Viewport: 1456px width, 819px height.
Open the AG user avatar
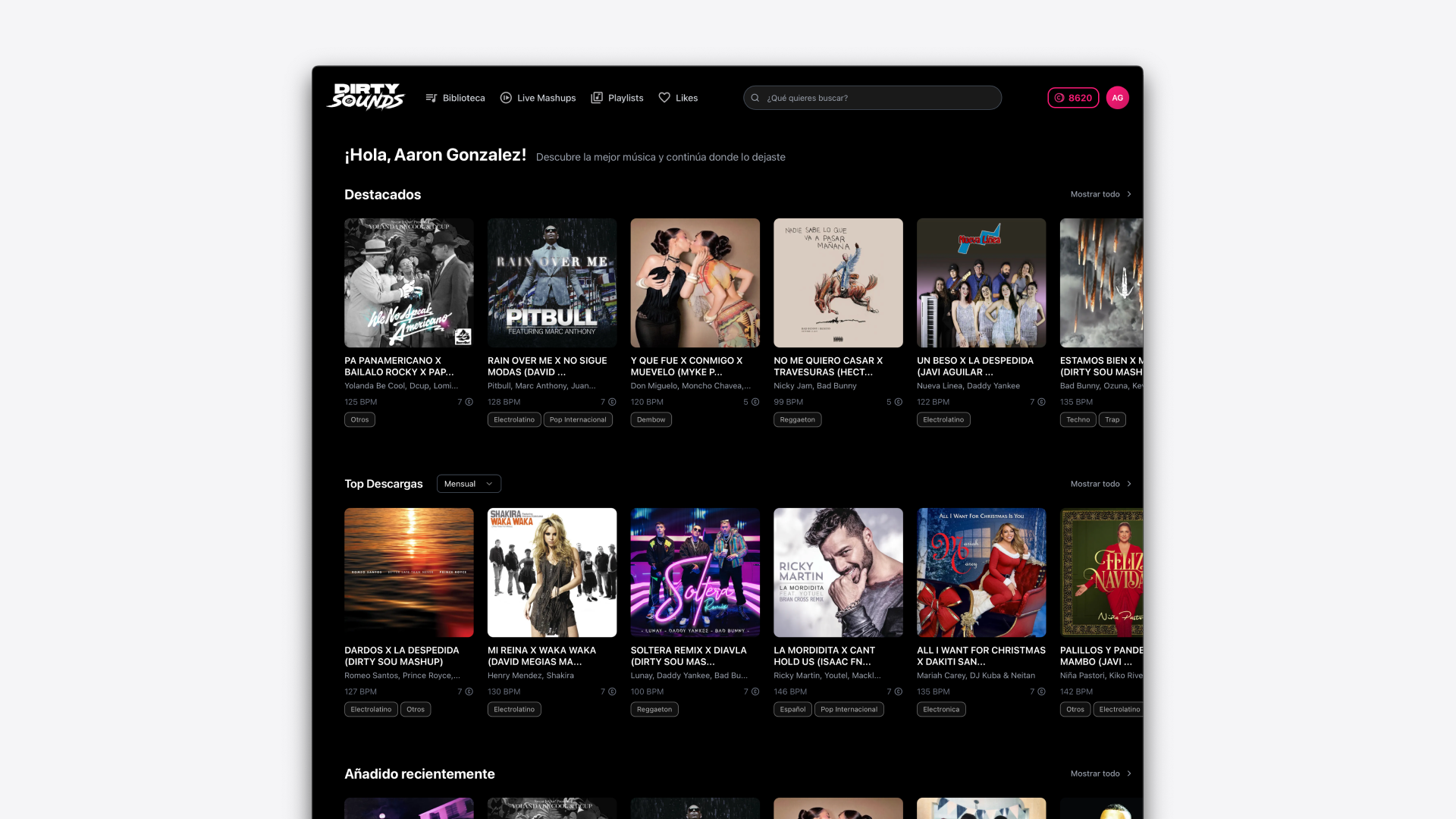click(1117, 98)
